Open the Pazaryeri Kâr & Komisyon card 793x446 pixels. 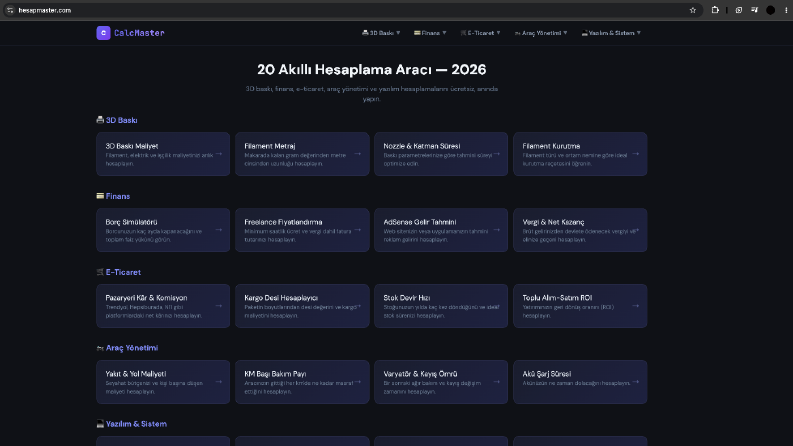[163, 306]
